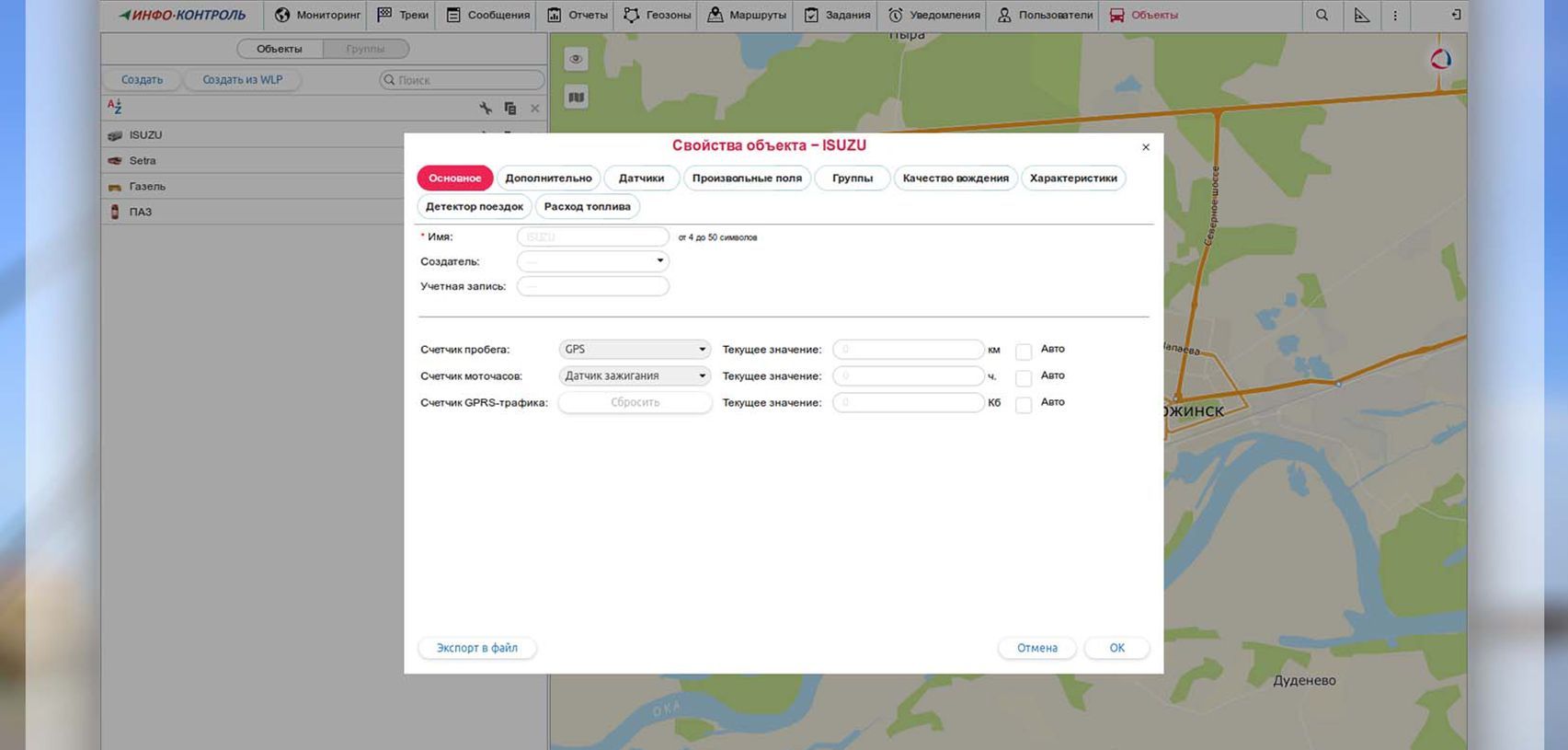Toggle the eye visibility button on map
Image resolution: width=1568 pixels, height=750 pixels.
click(576, 59)
